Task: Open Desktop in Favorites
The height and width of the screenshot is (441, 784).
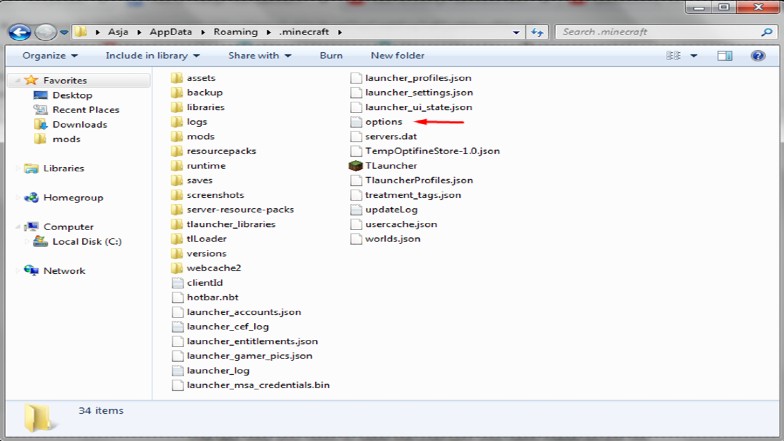Action: pos(72,95)
